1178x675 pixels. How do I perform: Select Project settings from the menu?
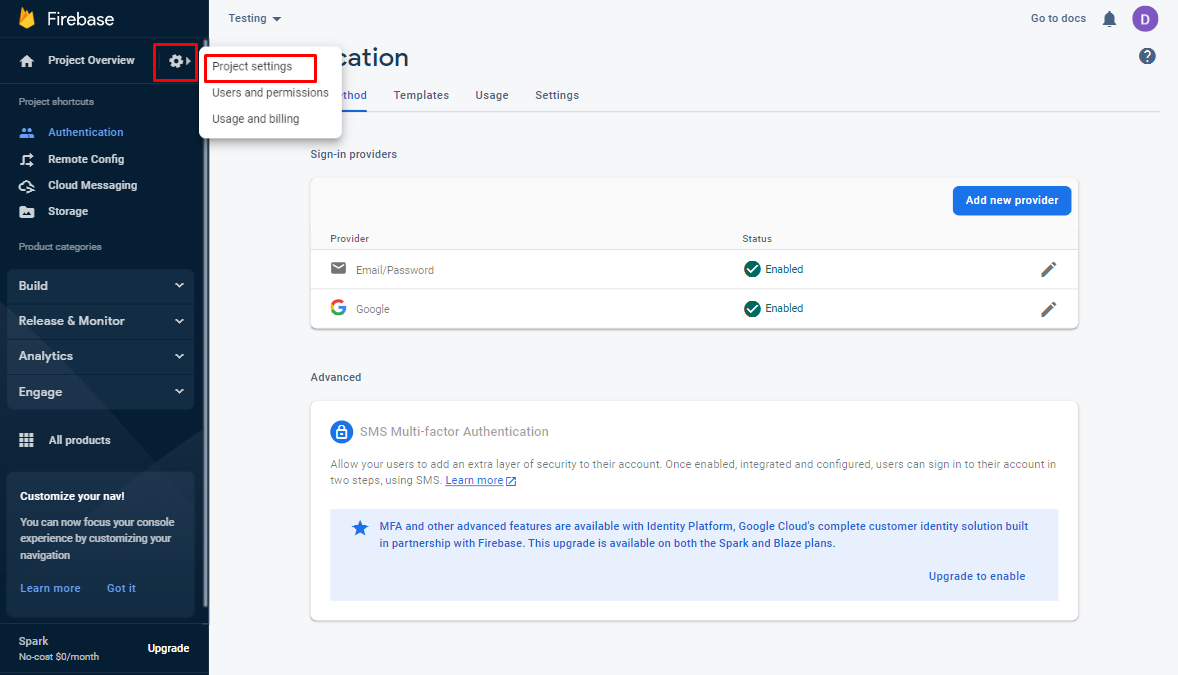252,66
